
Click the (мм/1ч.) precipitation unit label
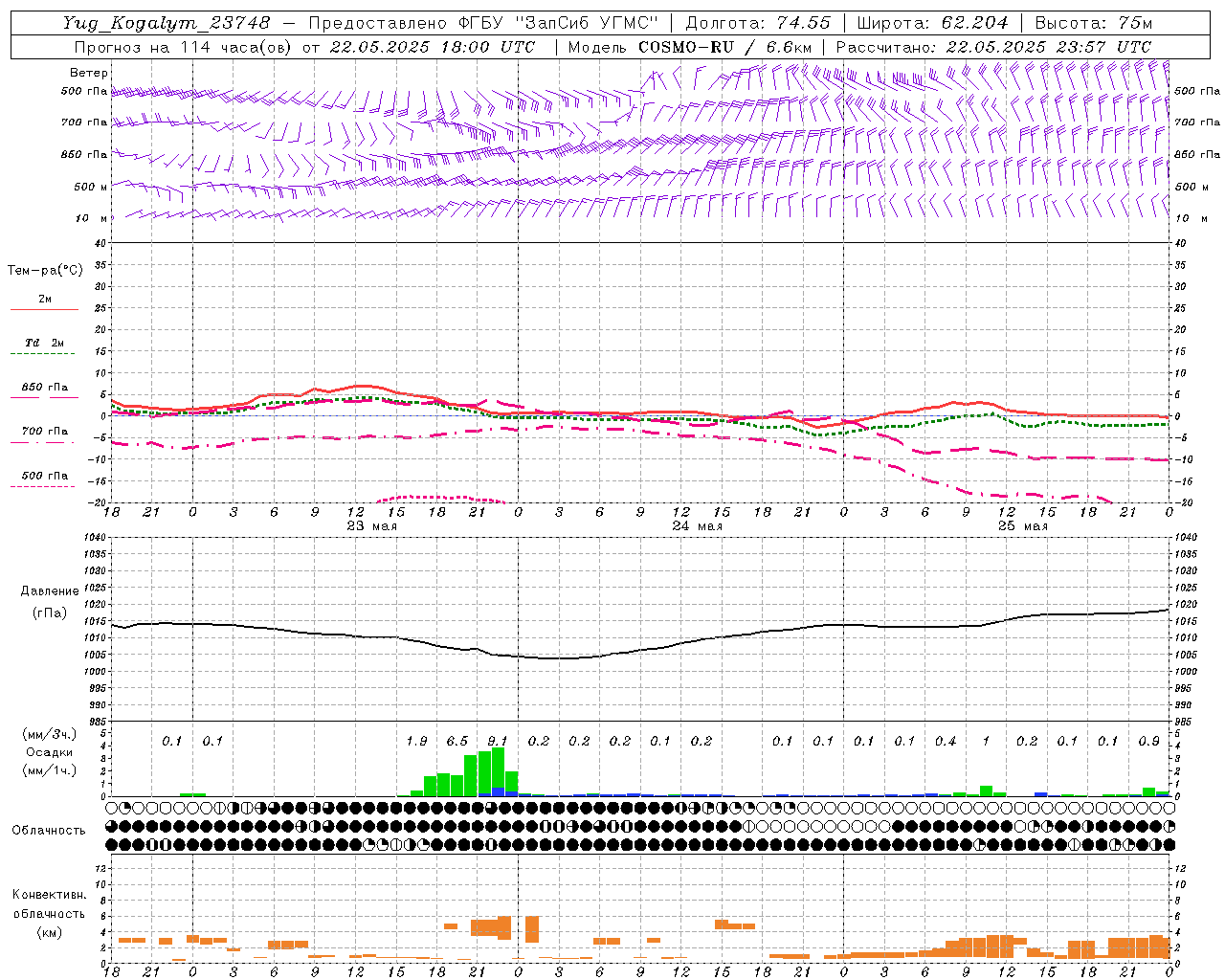pyautogui.click(x=50, y=771)
